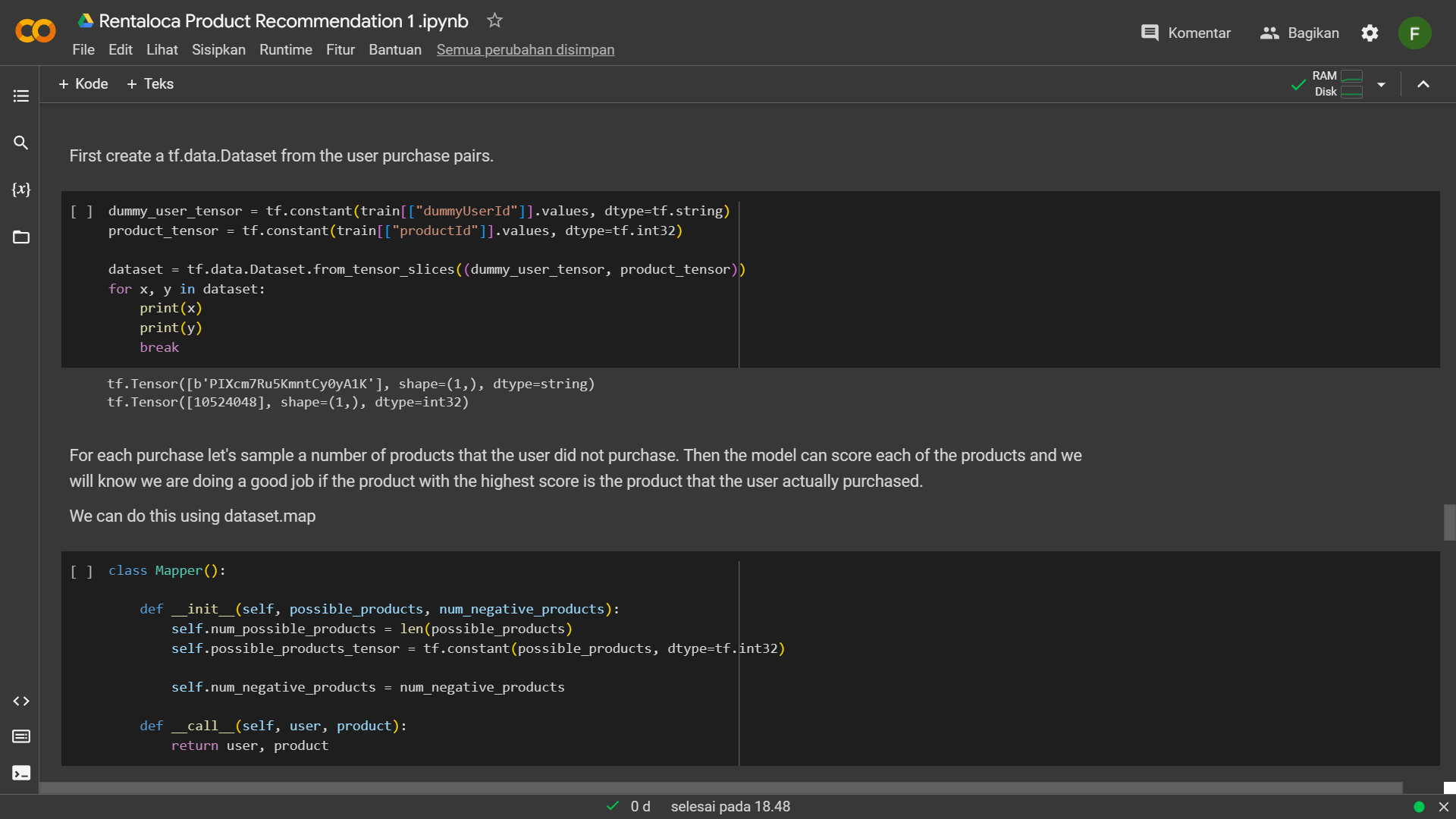This screenshot has width=1456, height=819.
Task: Open the Runtime menu
Action: coord(286,49)
